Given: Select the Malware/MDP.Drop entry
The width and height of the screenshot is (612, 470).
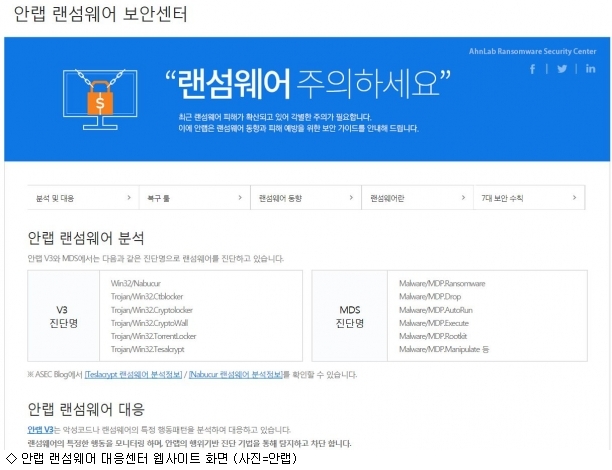Looking at the screenshot, I should (x=430, y=297).
